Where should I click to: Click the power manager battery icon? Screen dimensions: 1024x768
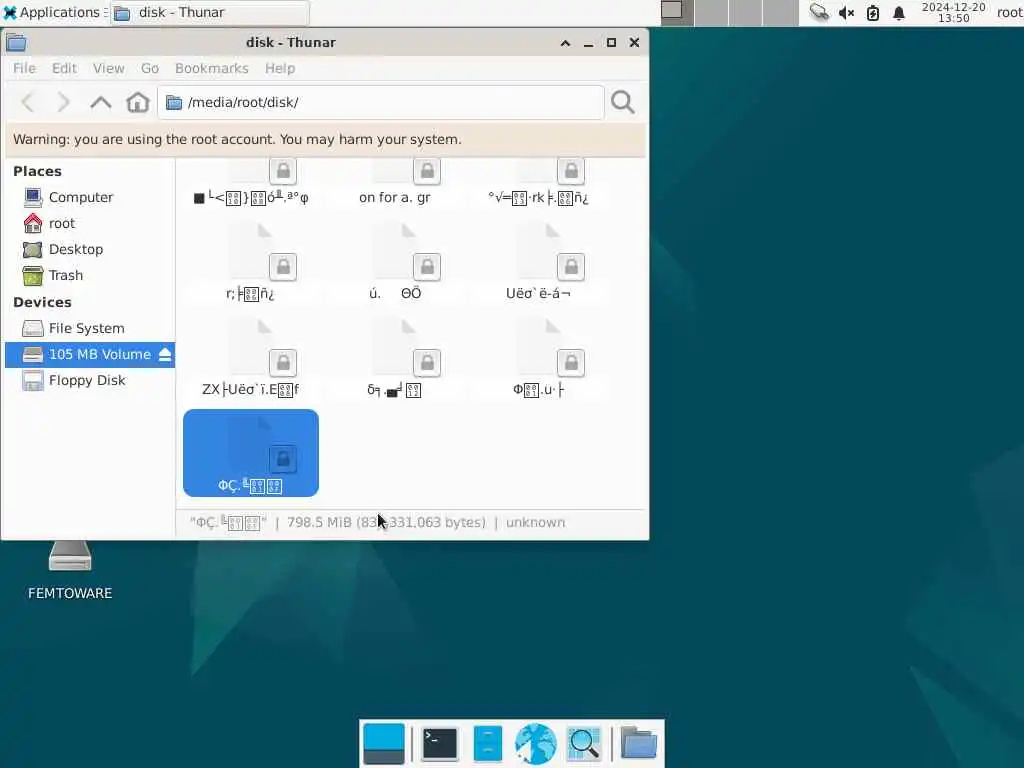(x=873, y=12)
